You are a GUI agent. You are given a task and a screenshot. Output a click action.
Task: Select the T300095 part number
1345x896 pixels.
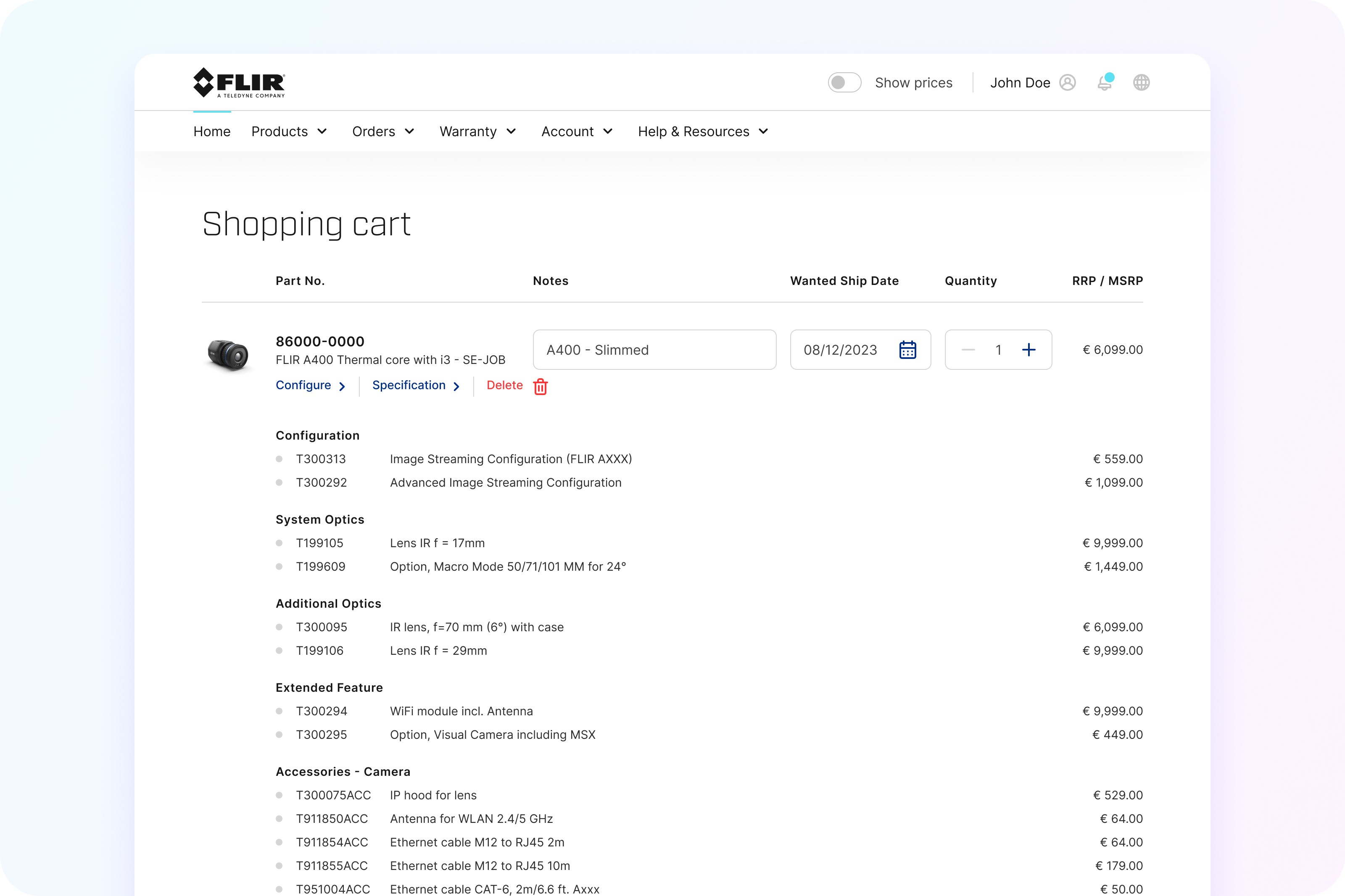coord(321,627)
